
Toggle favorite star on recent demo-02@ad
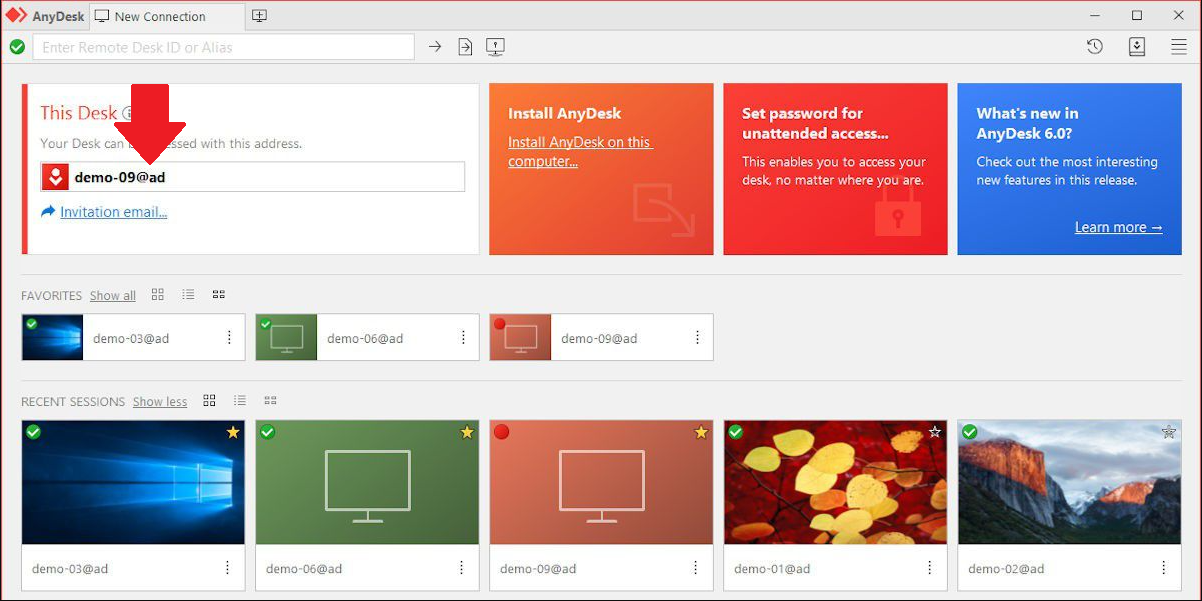pos(1169,432)
